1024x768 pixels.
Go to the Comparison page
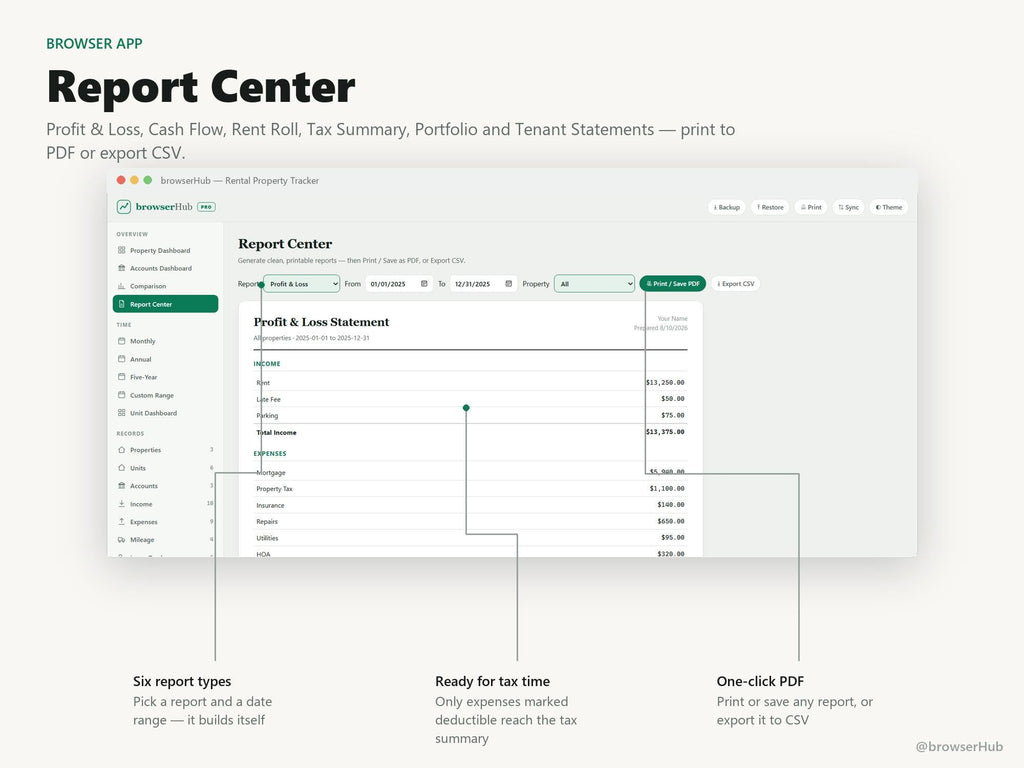(x=165, y=286)
